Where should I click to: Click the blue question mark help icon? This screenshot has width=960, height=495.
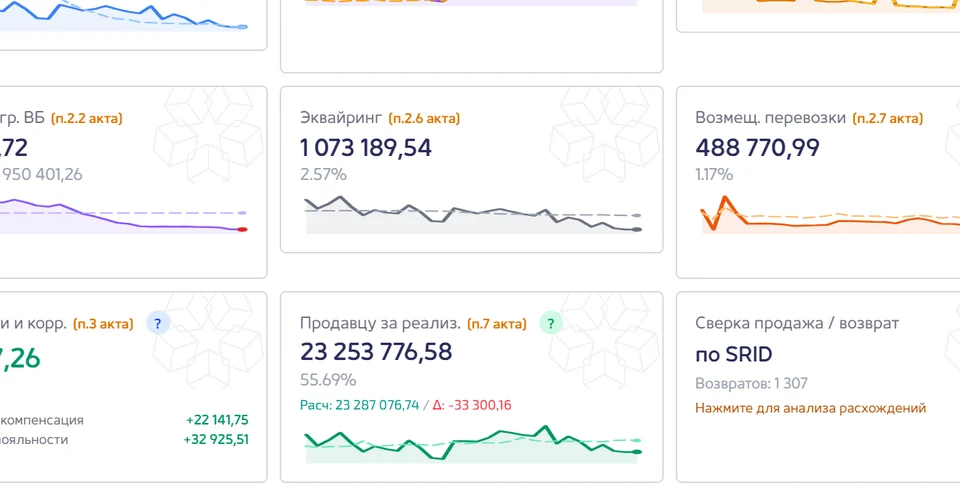(158, 323)
